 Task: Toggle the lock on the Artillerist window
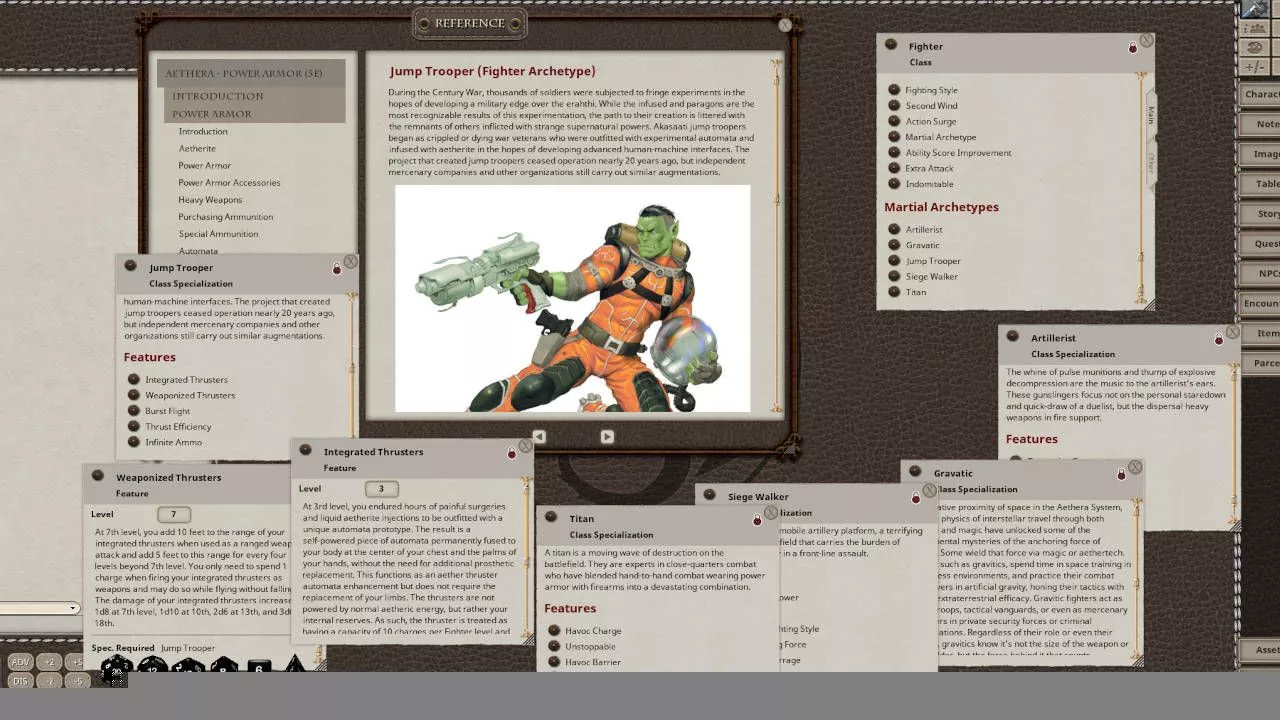pyautogui.click(x=1218, y=340)
